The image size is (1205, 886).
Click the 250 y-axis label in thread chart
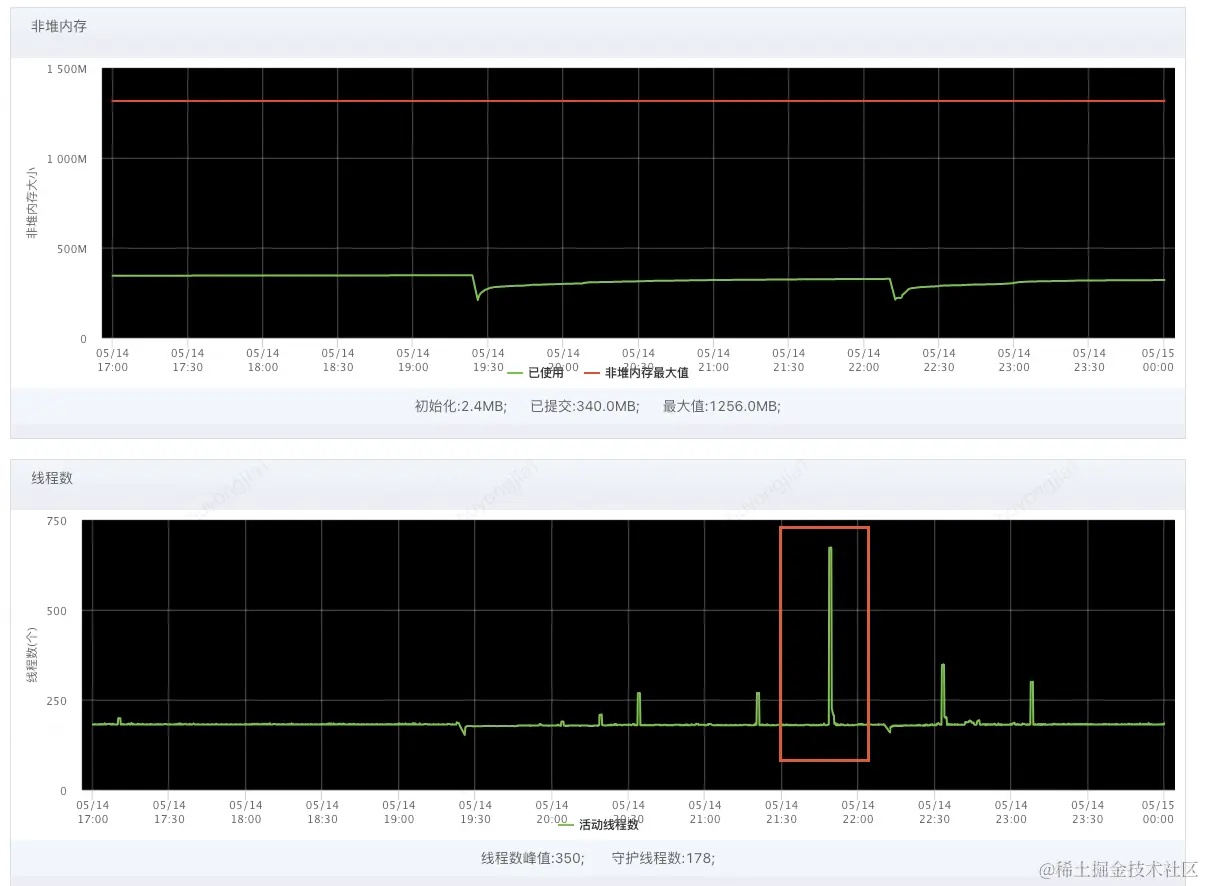pos(58,701)
